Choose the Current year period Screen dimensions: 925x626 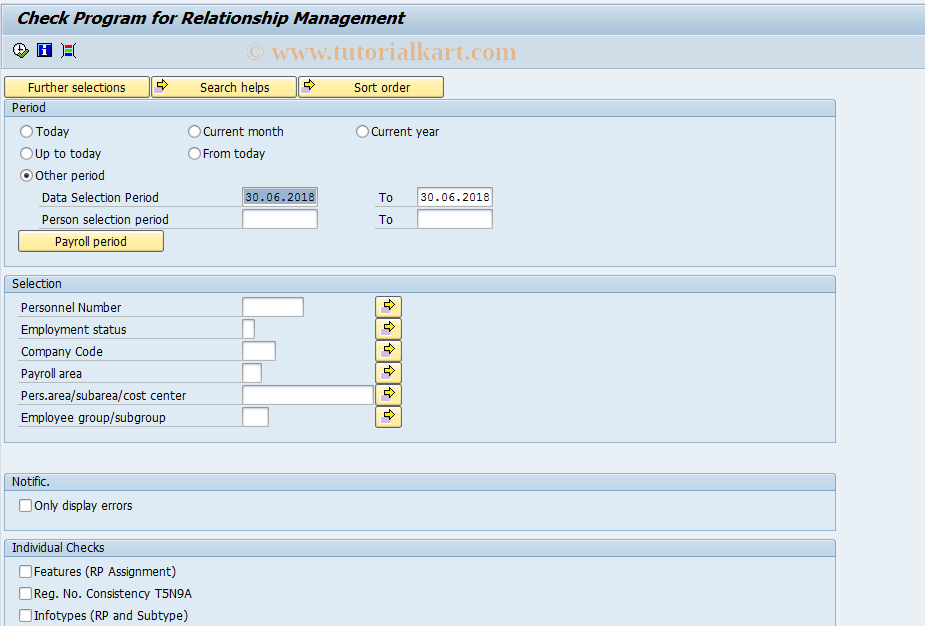pyautogui.click(x=361, y=131)
